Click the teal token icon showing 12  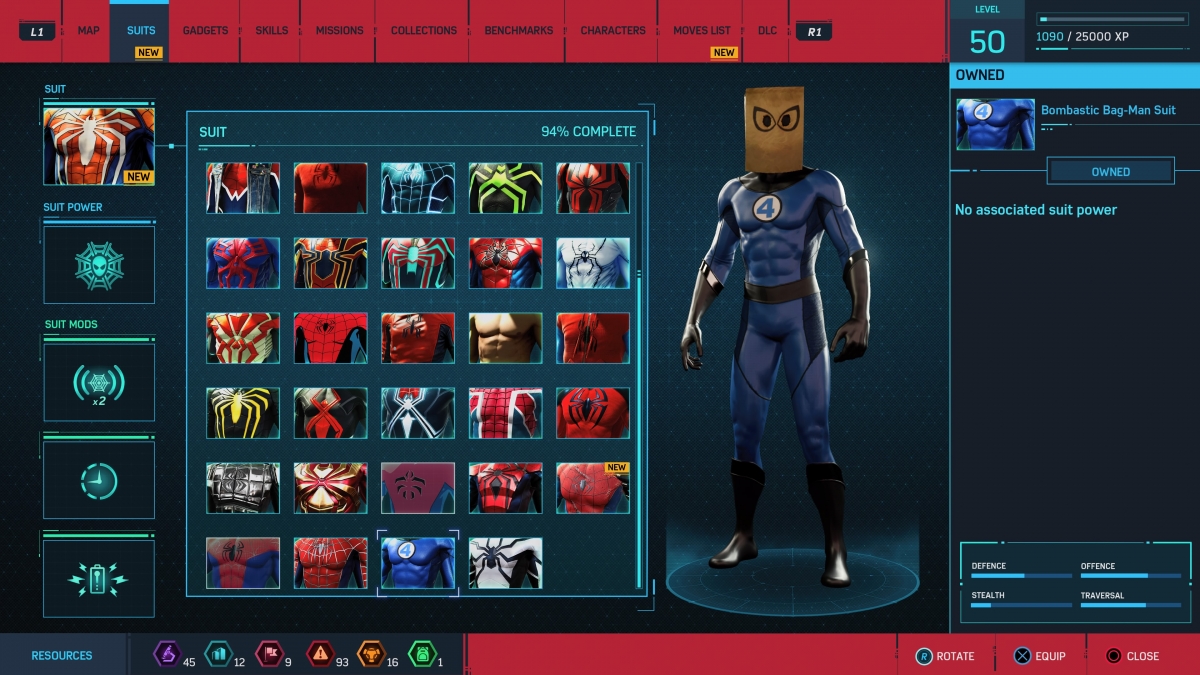pos(216,655)
